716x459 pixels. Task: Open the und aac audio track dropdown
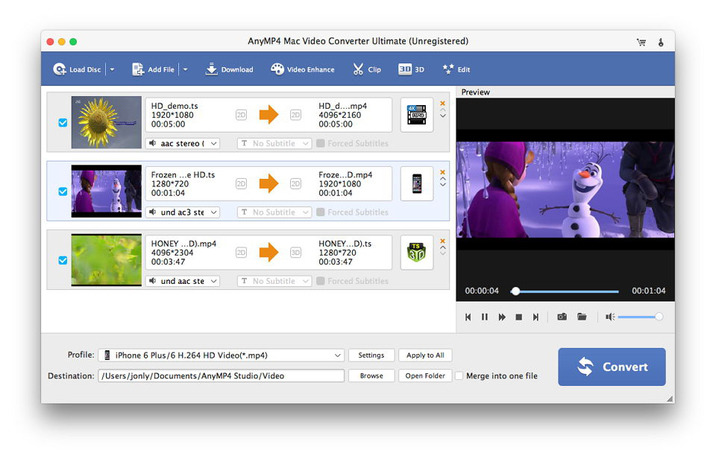183,281
